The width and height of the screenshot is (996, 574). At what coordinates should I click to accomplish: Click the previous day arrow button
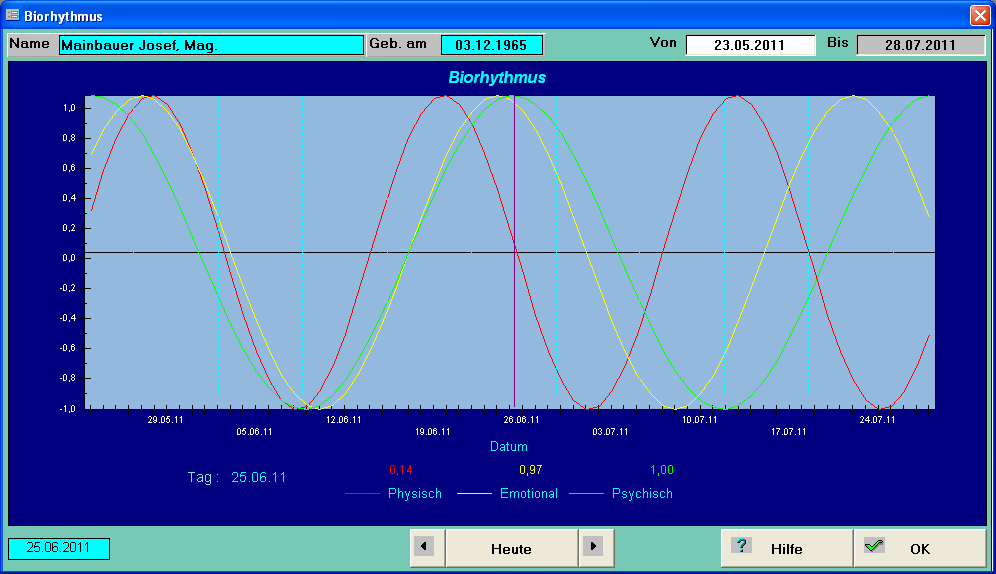[x=427, y=547]
